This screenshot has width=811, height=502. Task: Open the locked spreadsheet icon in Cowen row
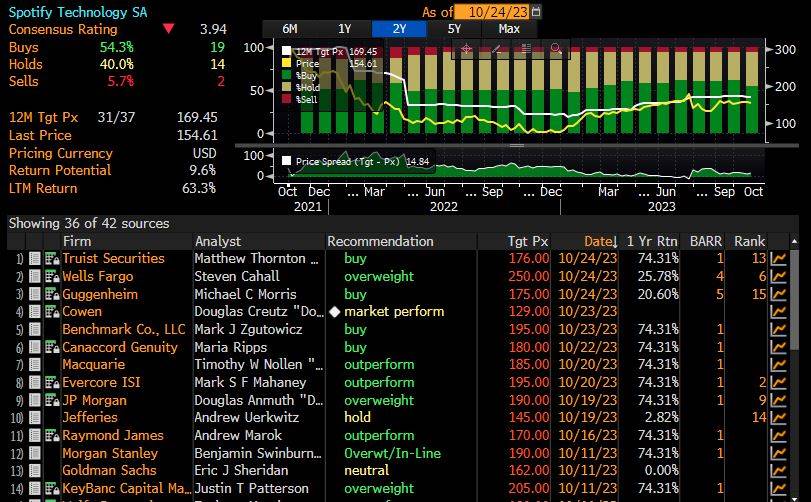(52, 312)
